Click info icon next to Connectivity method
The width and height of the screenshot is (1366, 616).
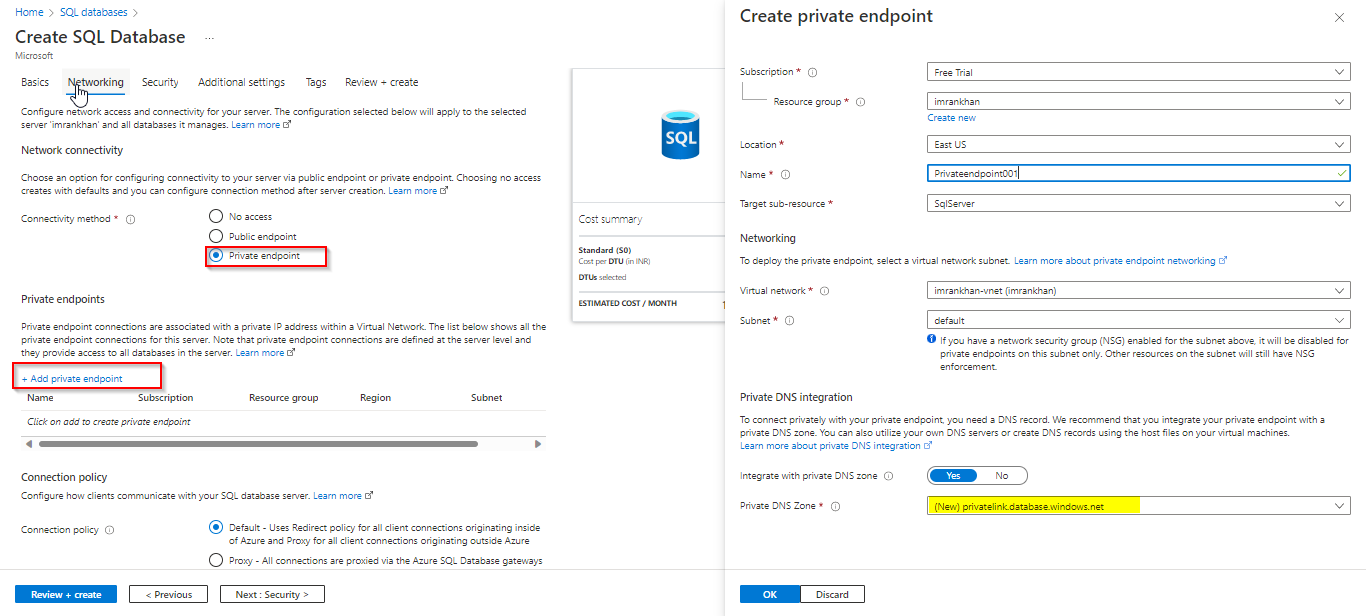point(131,219)
